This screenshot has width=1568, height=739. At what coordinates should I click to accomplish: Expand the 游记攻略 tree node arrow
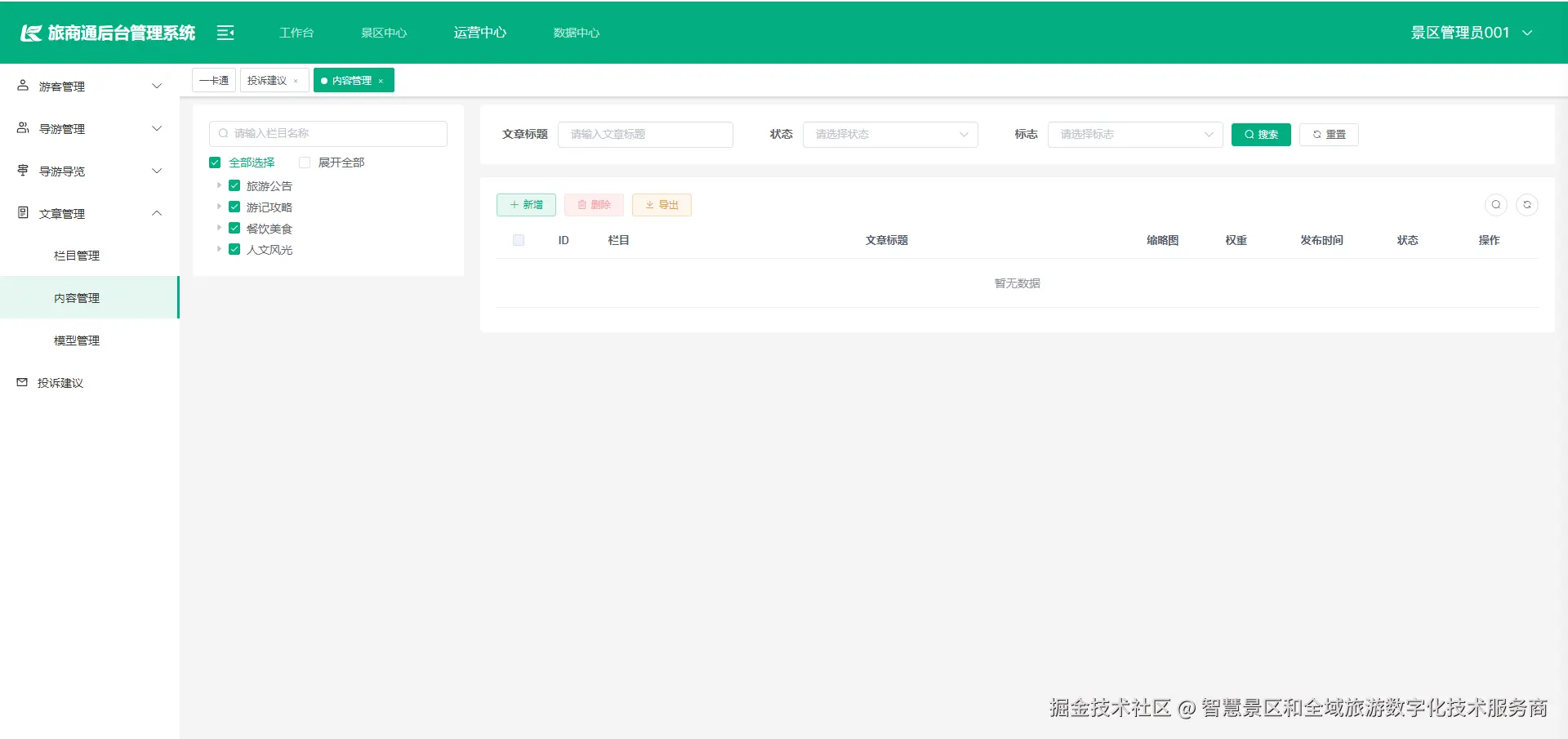219,207
